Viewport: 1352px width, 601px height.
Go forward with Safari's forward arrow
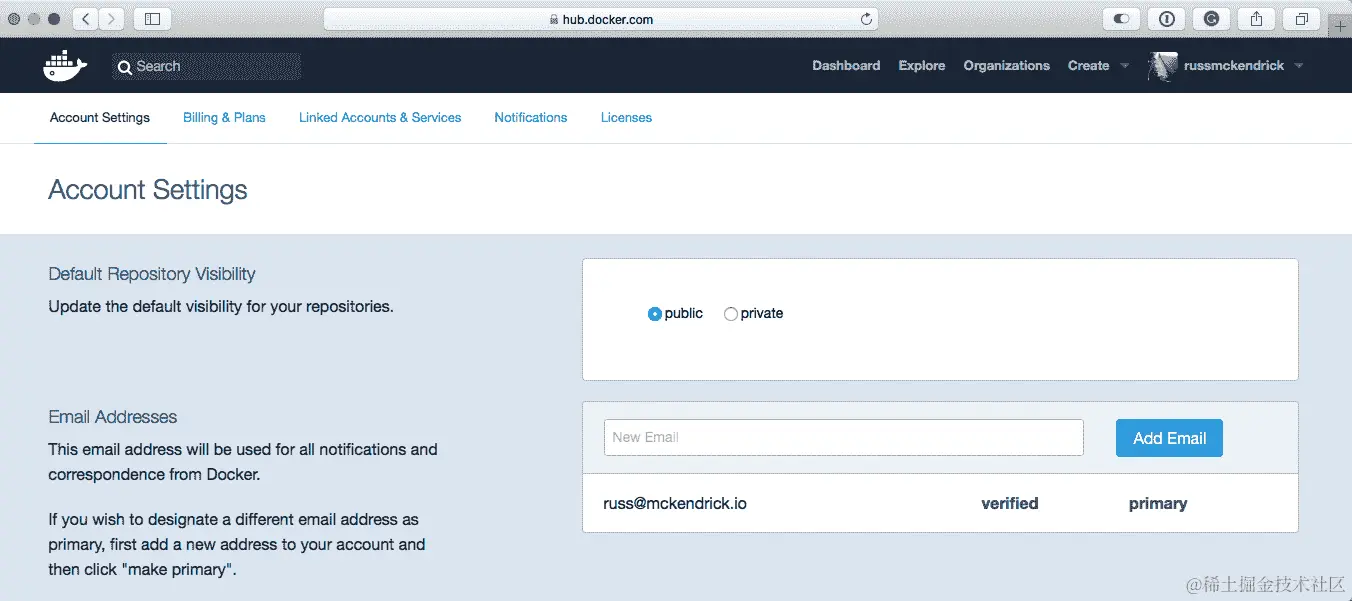[112, 18]
